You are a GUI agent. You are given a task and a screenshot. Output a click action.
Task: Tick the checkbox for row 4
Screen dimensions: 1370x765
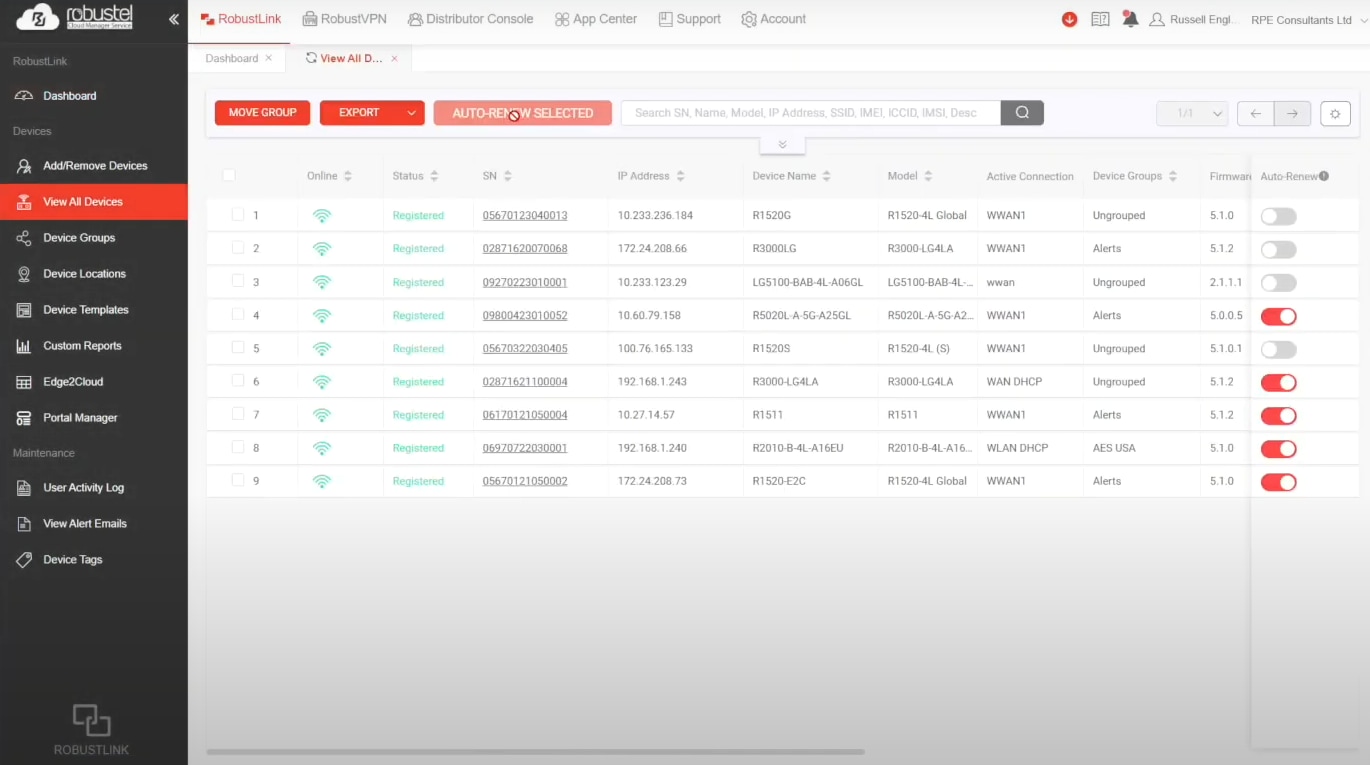pos(238,314)
